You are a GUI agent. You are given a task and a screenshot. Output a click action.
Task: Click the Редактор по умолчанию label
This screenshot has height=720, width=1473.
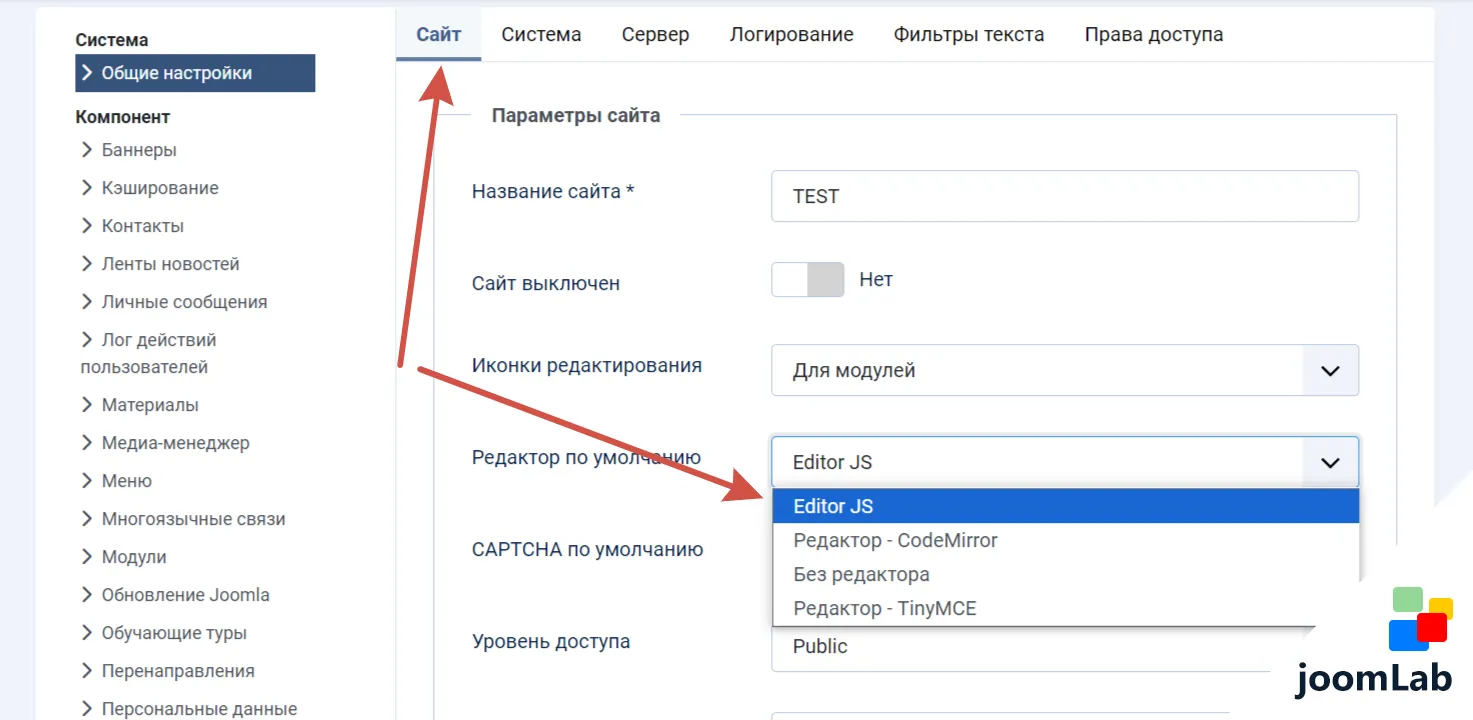[586, 457]
